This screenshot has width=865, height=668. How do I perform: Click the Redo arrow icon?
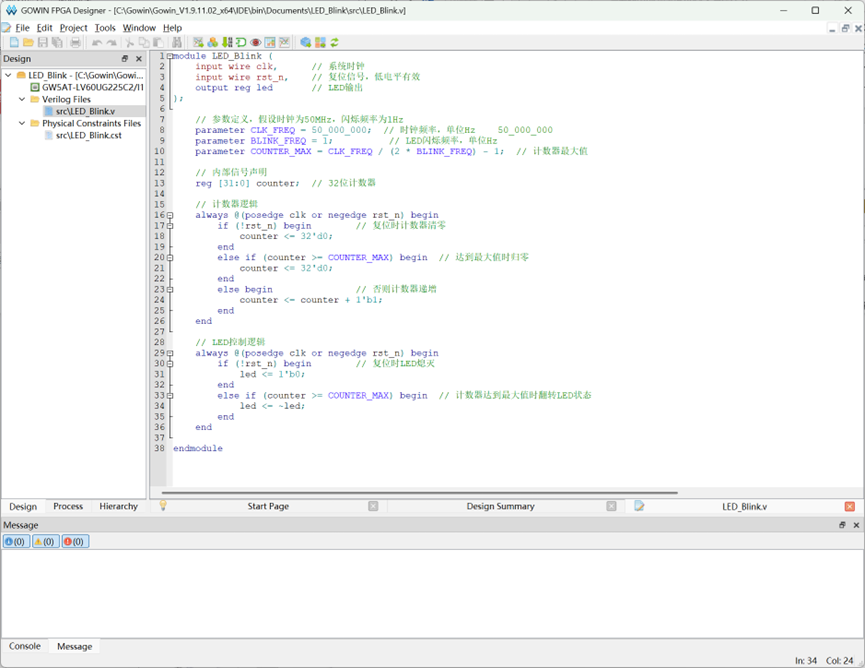click(x=111, y=42)
